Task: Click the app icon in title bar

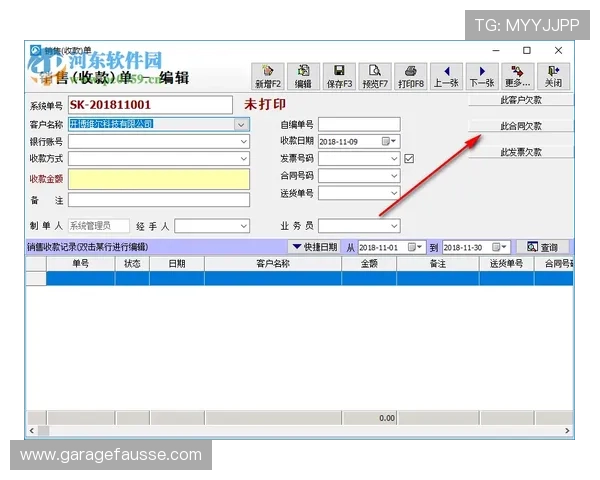Action: 36,50
